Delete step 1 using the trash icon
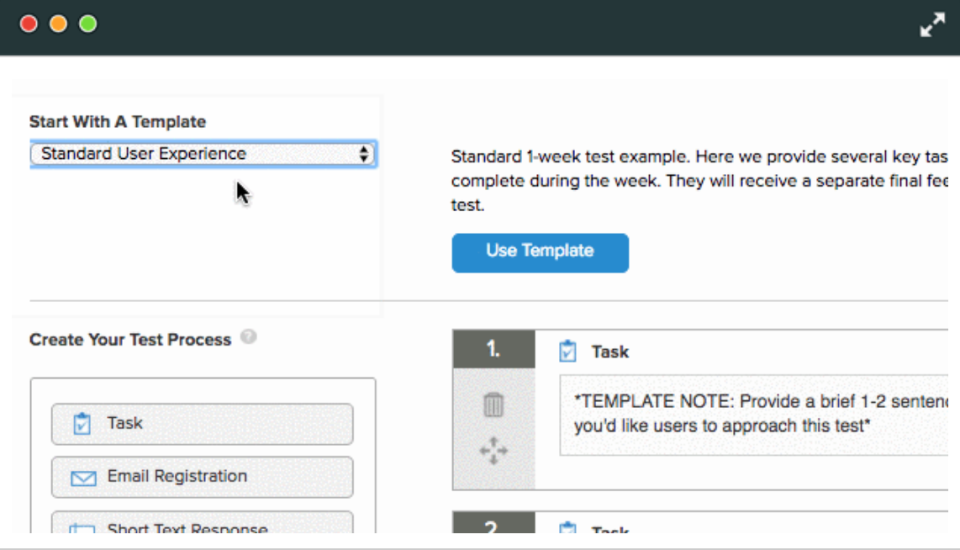Screen dimensions: 960x550 [x=494, y=405]
